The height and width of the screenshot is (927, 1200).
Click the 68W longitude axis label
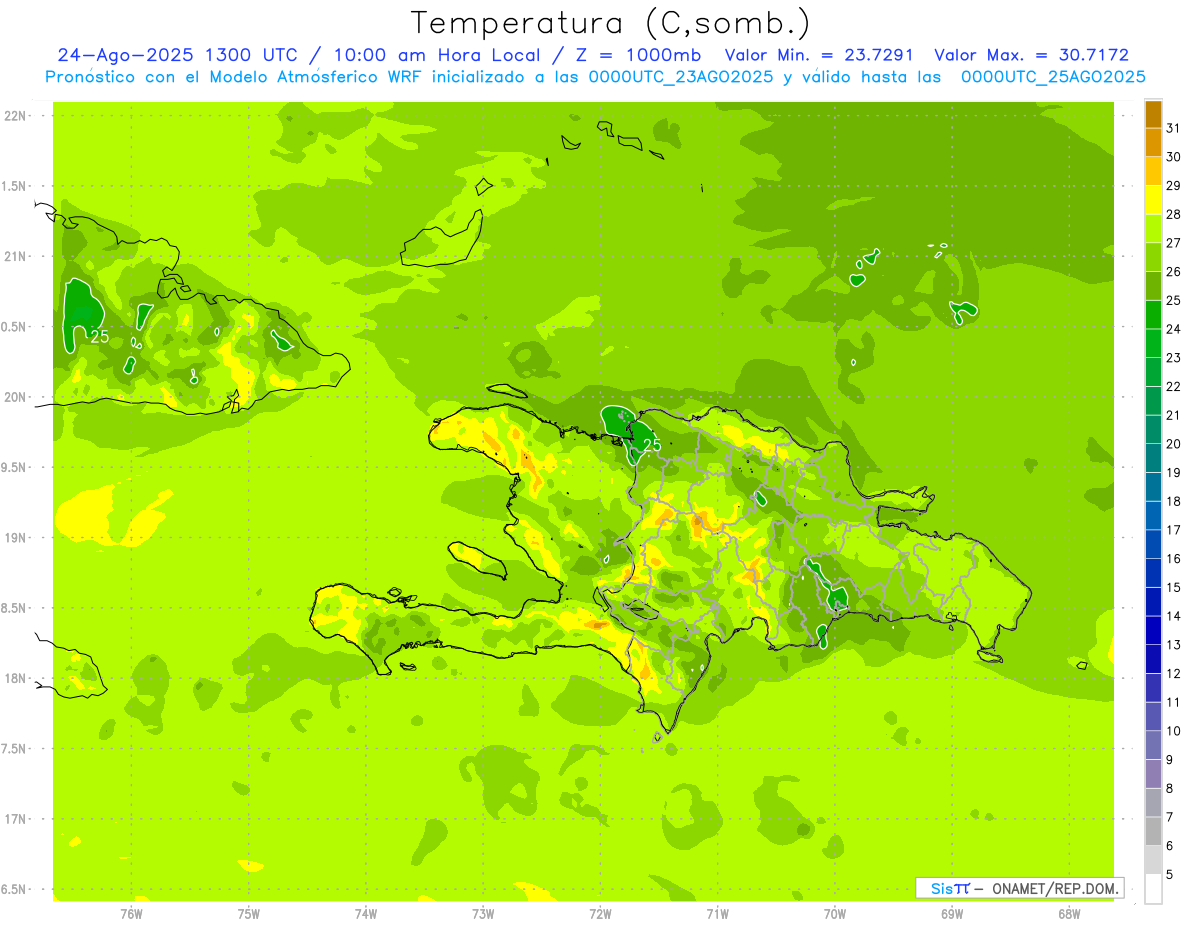tap(1068, 913)
